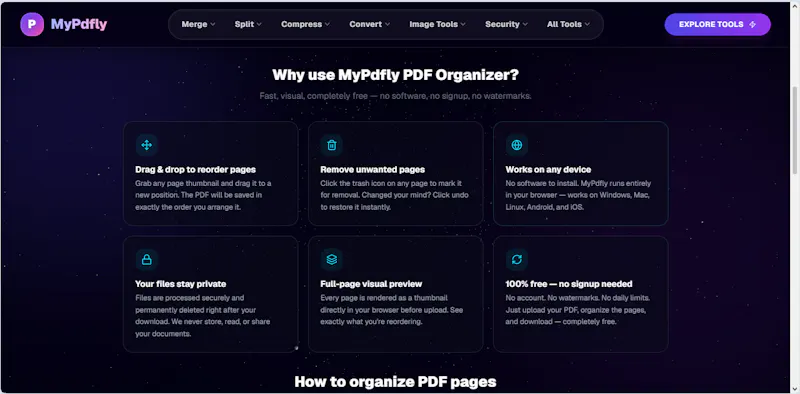Open the Merge dropdown menu
800x394 pixels.
(198, 24)
